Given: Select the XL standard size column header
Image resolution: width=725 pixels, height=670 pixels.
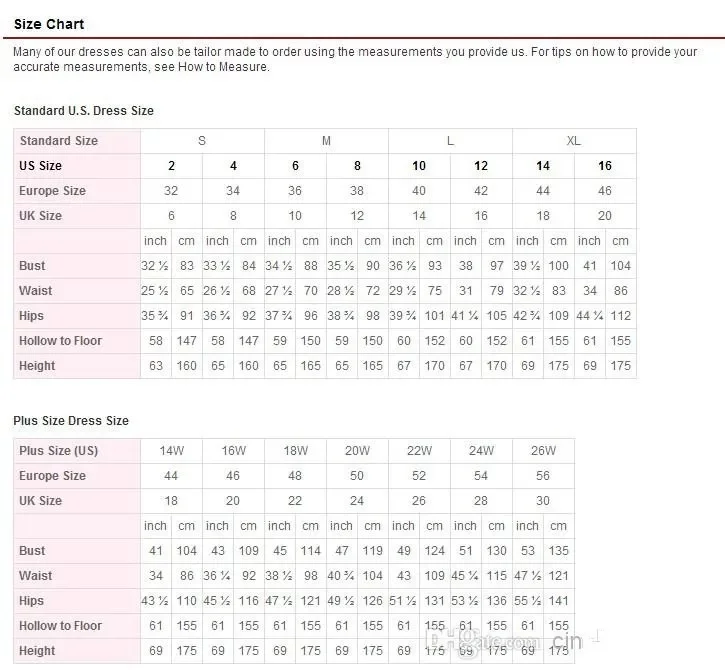Looking at the screenshot, I should [574, 141].
